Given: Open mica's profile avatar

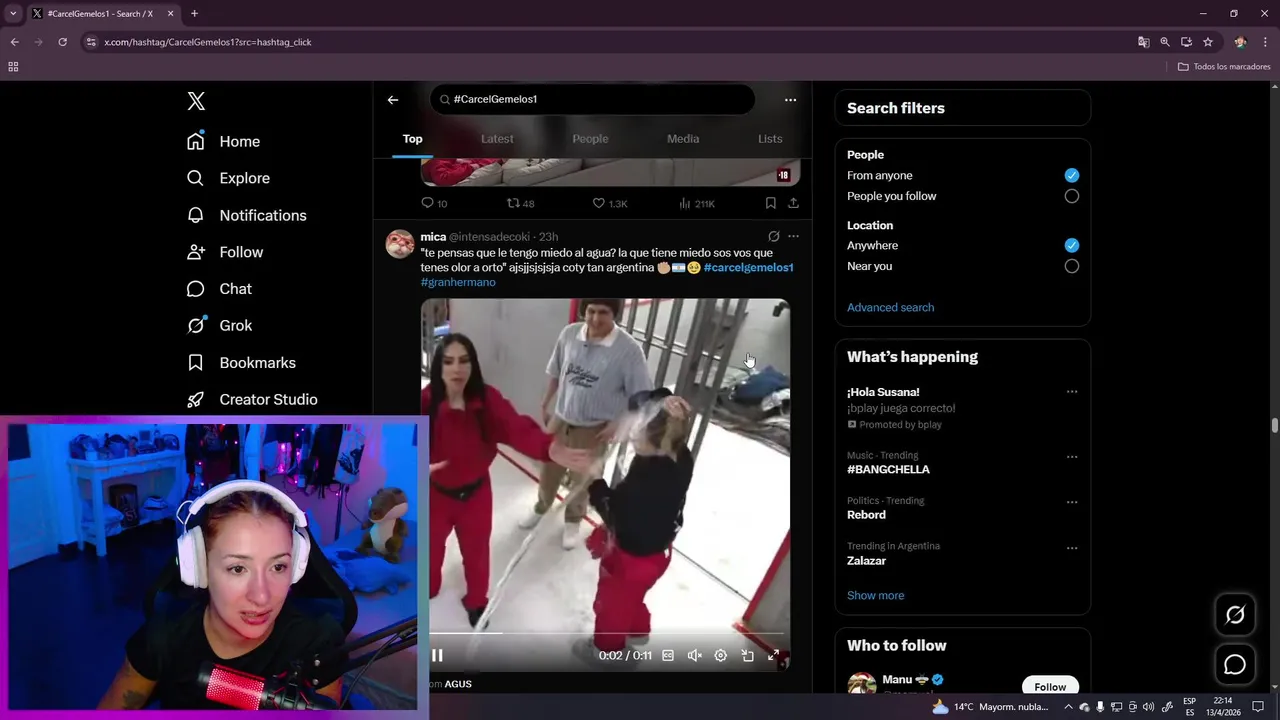Looking at the screenshot, I should point(400,244).
